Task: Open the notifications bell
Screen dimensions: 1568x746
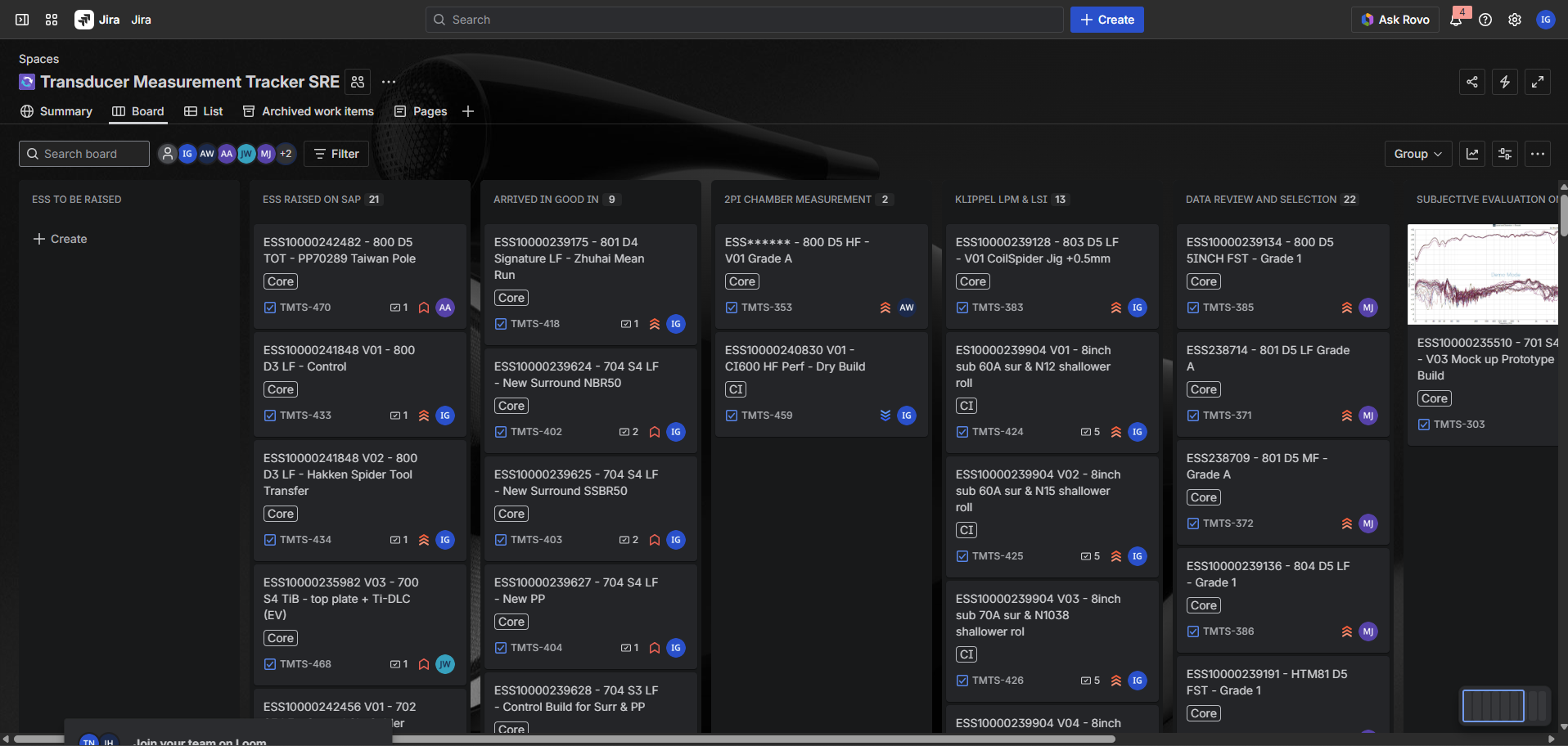Action: click(1456, 20)
